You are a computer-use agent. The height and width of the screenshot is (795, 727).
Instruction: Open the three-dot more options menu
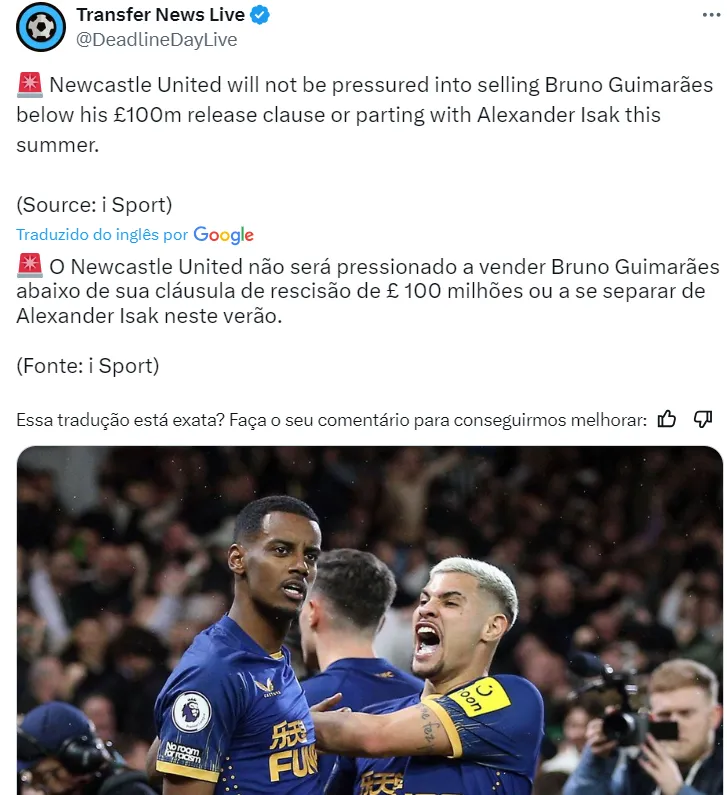click(x=711, y=15)
